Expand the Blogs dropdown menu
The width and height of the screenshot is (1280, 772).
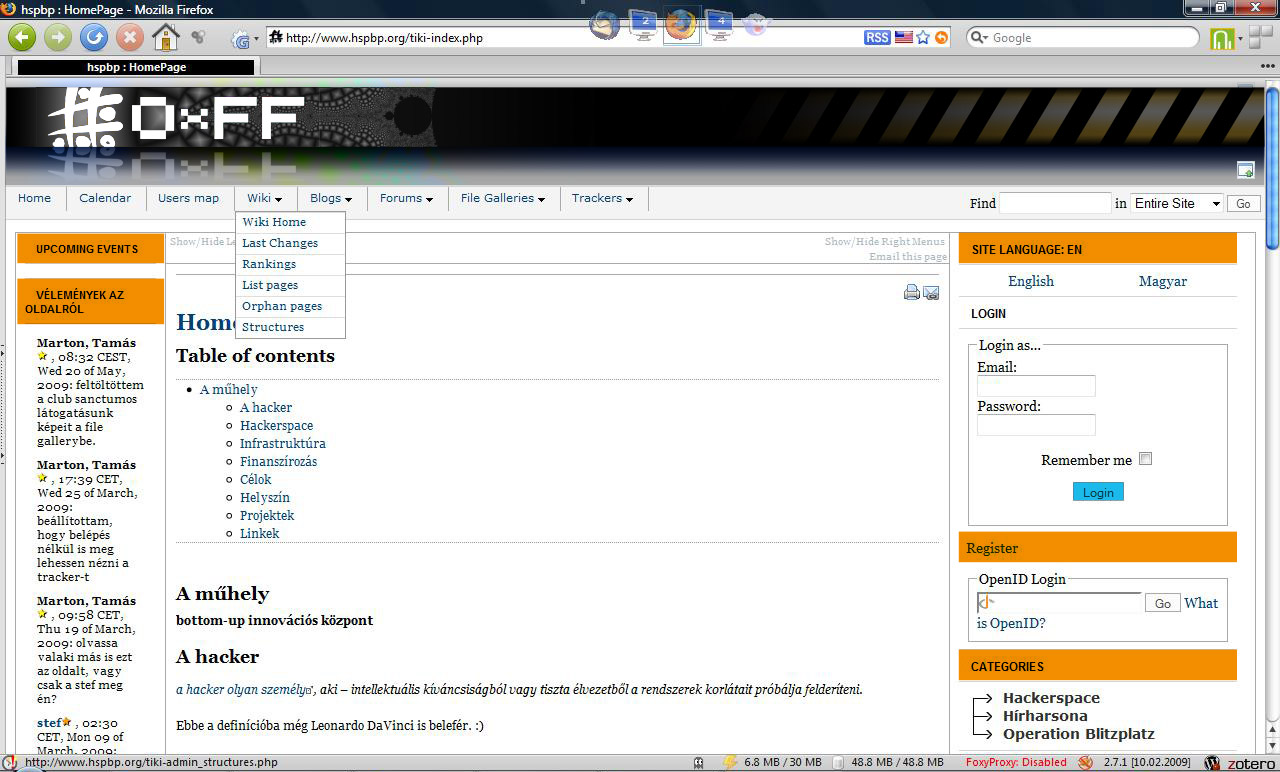[x=331, y=198]
